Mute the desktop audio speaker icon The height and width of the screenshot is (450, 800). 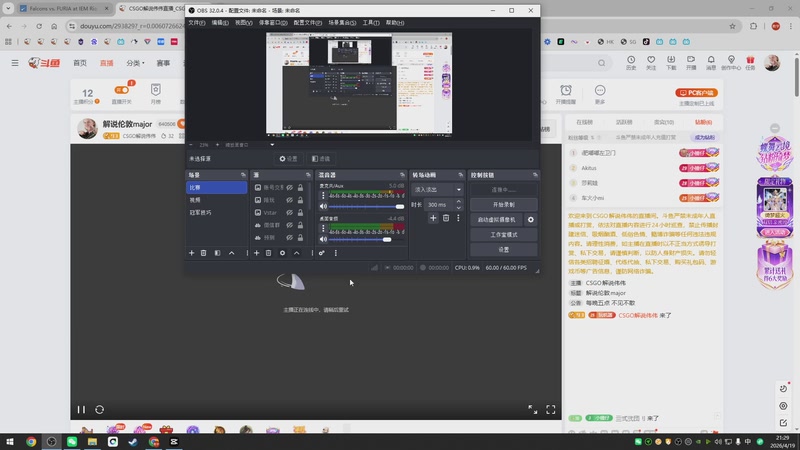pos(323,239)
